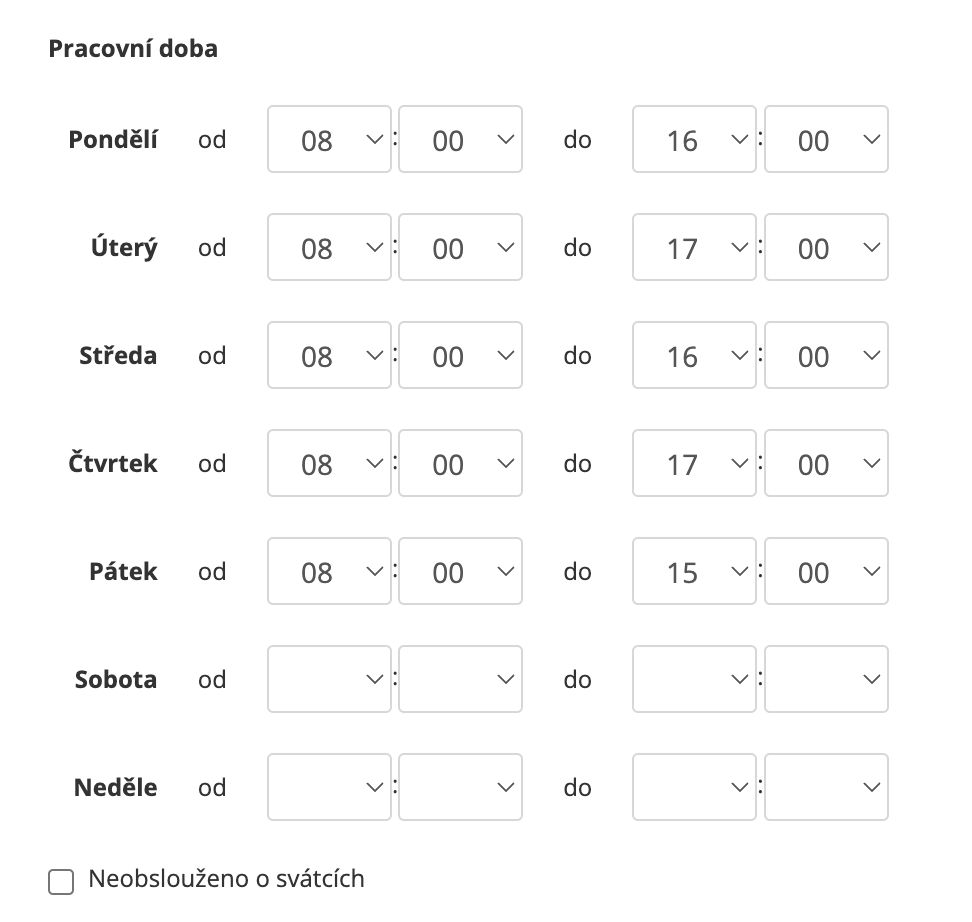The height and width of the screenshot is (922, 972).
Task: Open Pondělí start minutes dropdown
Action: [460, 140]
